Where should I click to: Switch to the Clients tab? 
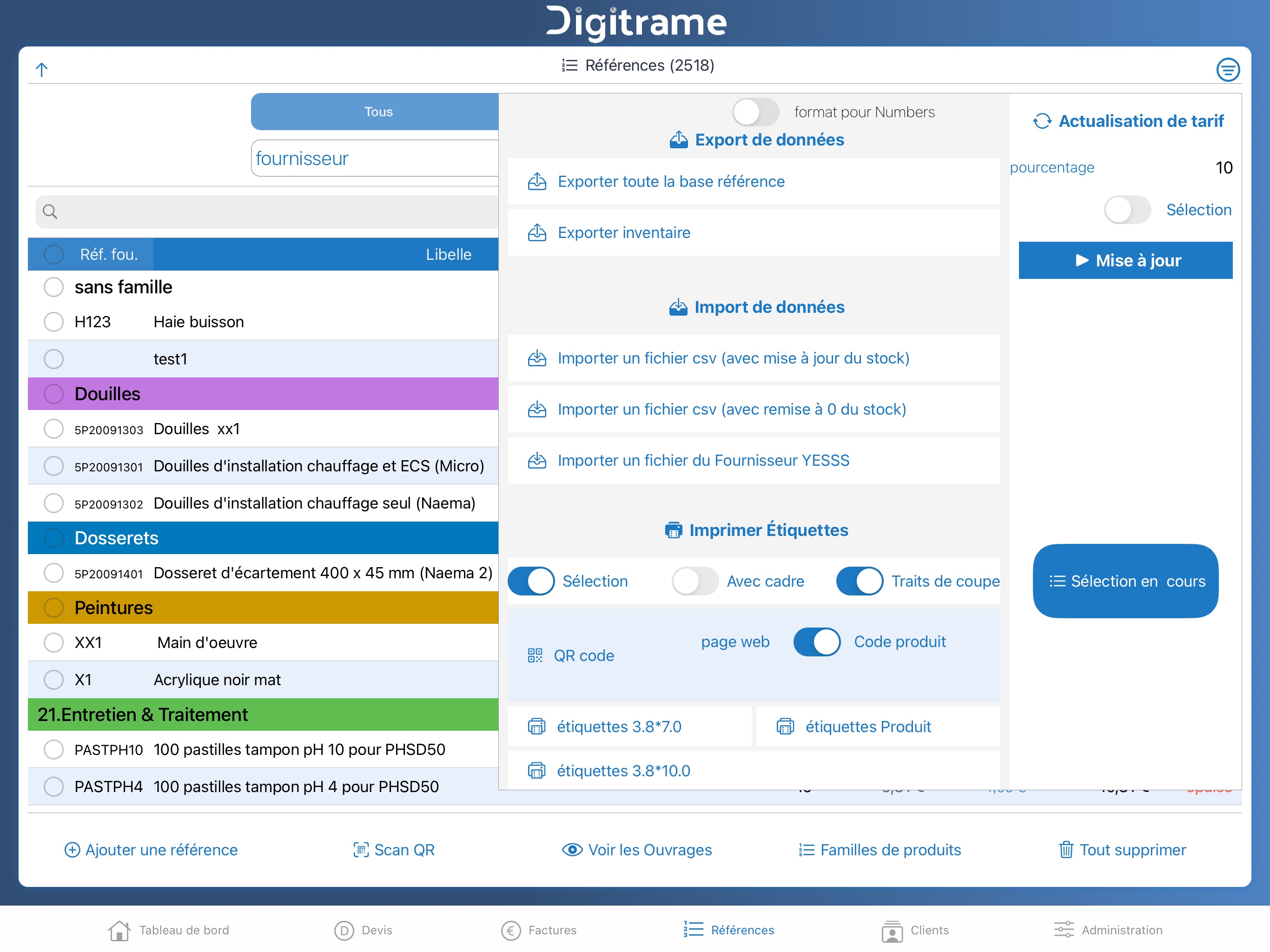[915, 930]
